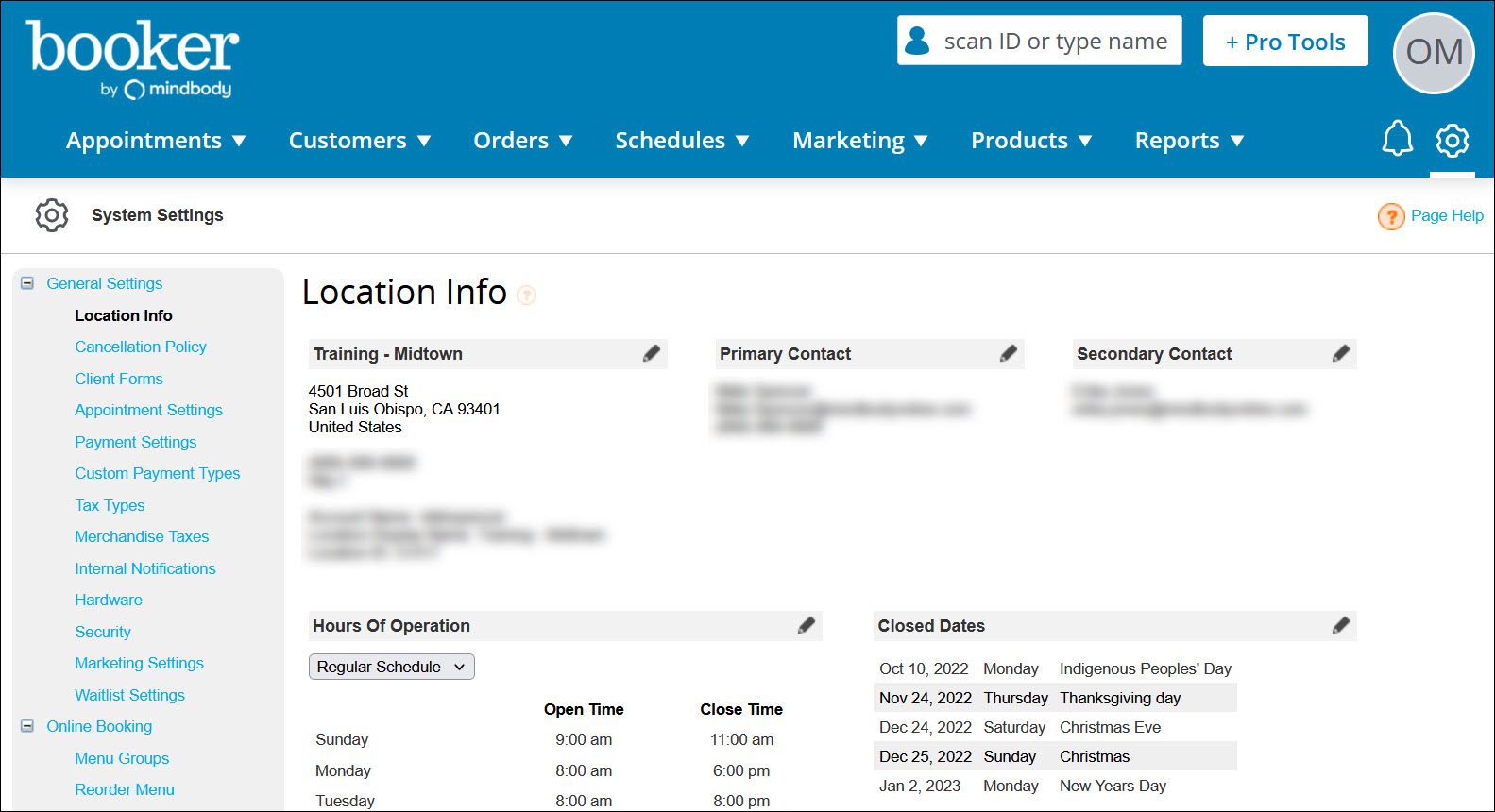Open the Appointments menu
Screen dimensions: 1495x812
click(156, 141)
